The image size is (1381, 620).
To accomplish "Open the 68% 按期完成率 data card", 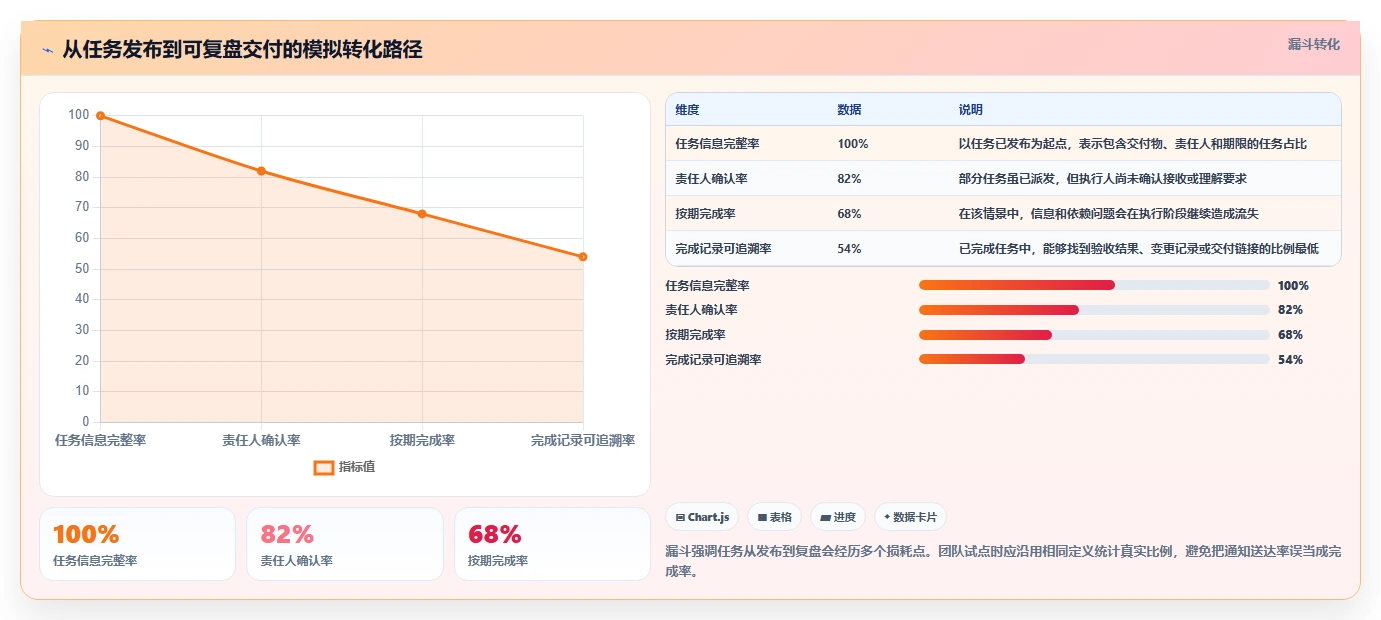I will pyautogui.click(x=552, y=544).
